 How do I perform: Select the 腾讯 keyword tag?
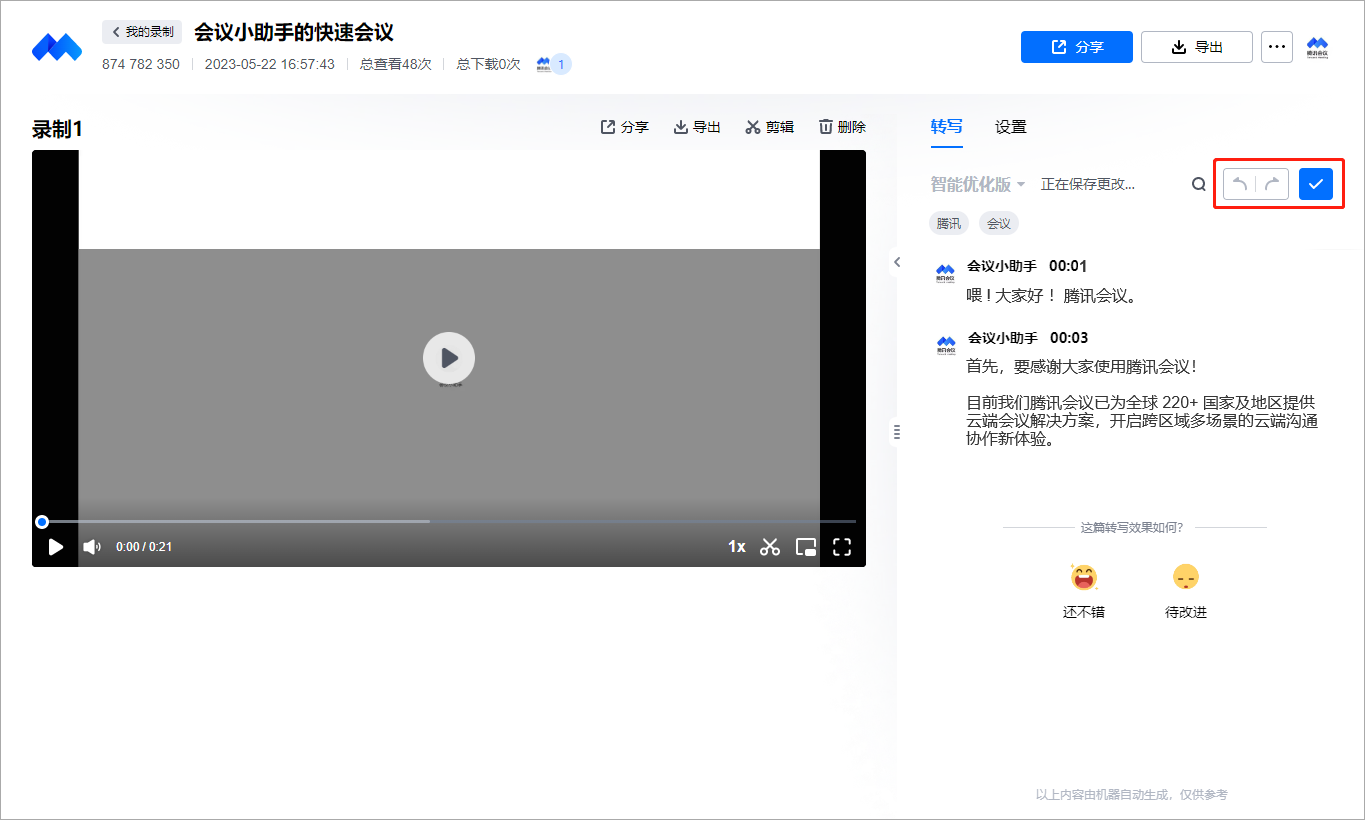tap(949, 223)
